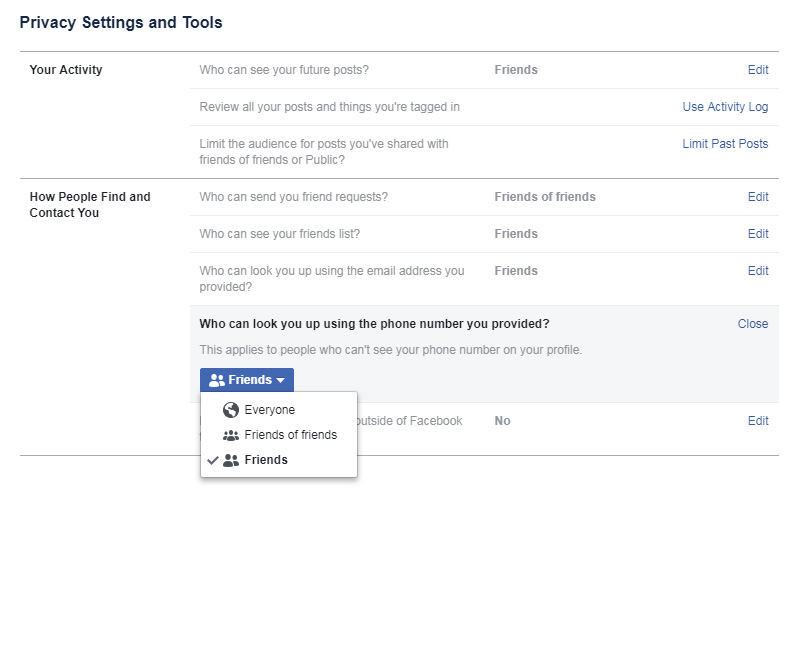
Task: Expand the "Who can see your future posts?" row
Action: click(284, 70)
